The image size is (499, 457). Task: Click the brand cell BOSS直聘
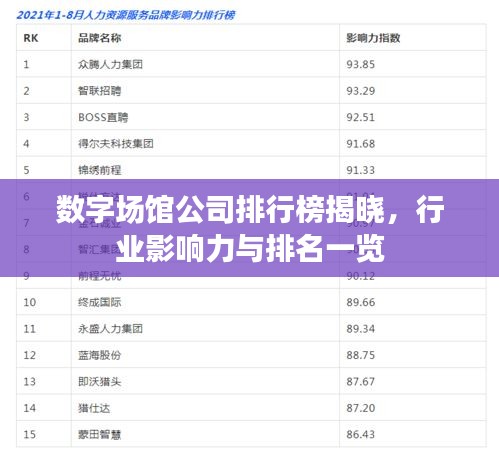[x=103, y=117]
